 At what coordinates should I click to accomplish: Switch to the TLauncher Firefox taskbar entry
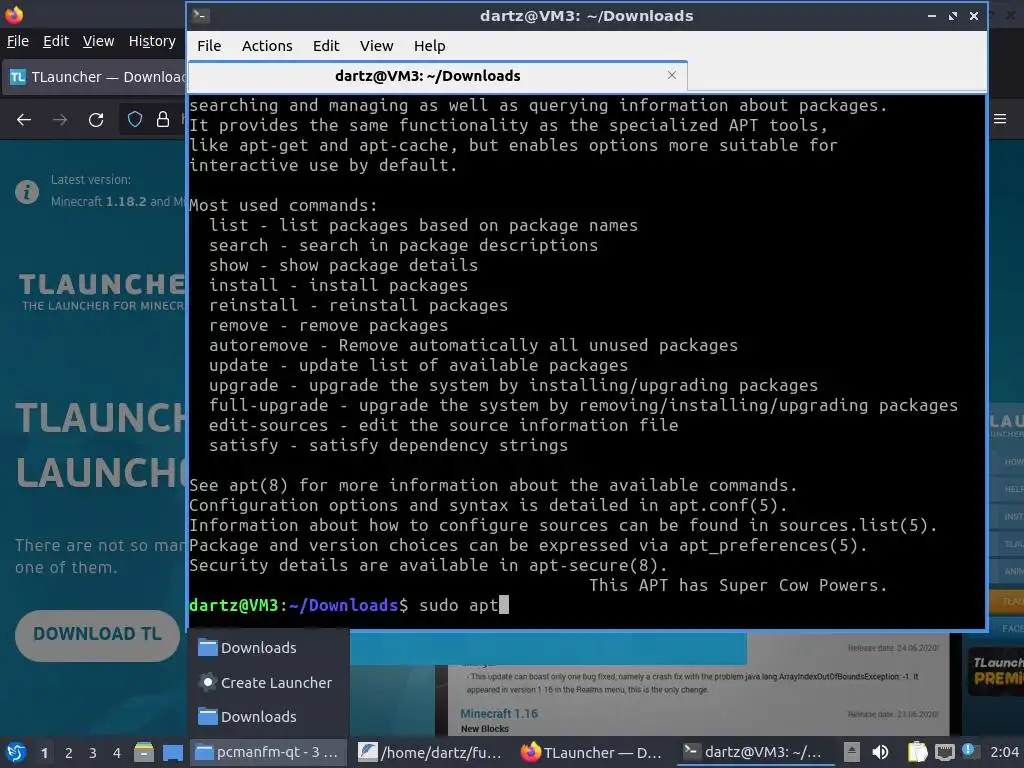593,752
